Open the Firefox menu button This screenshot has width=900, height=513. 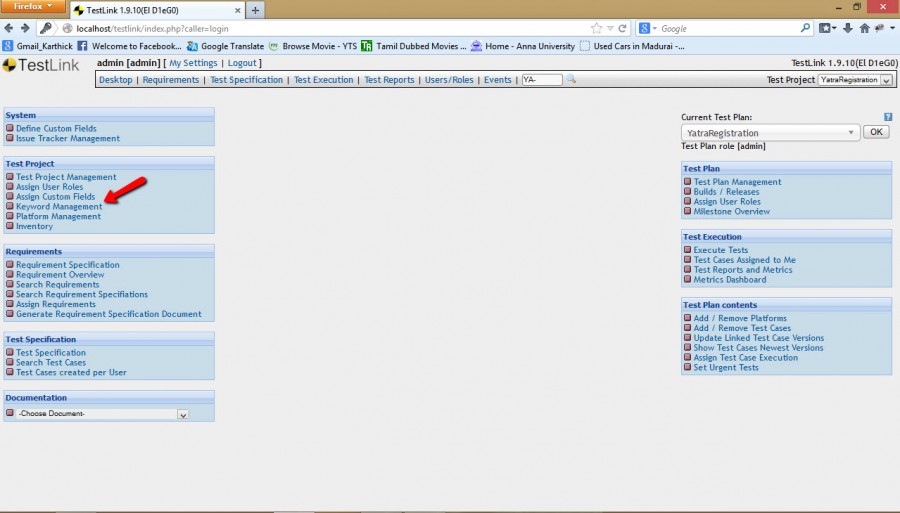pyautogui.click(x=33, y=6)
